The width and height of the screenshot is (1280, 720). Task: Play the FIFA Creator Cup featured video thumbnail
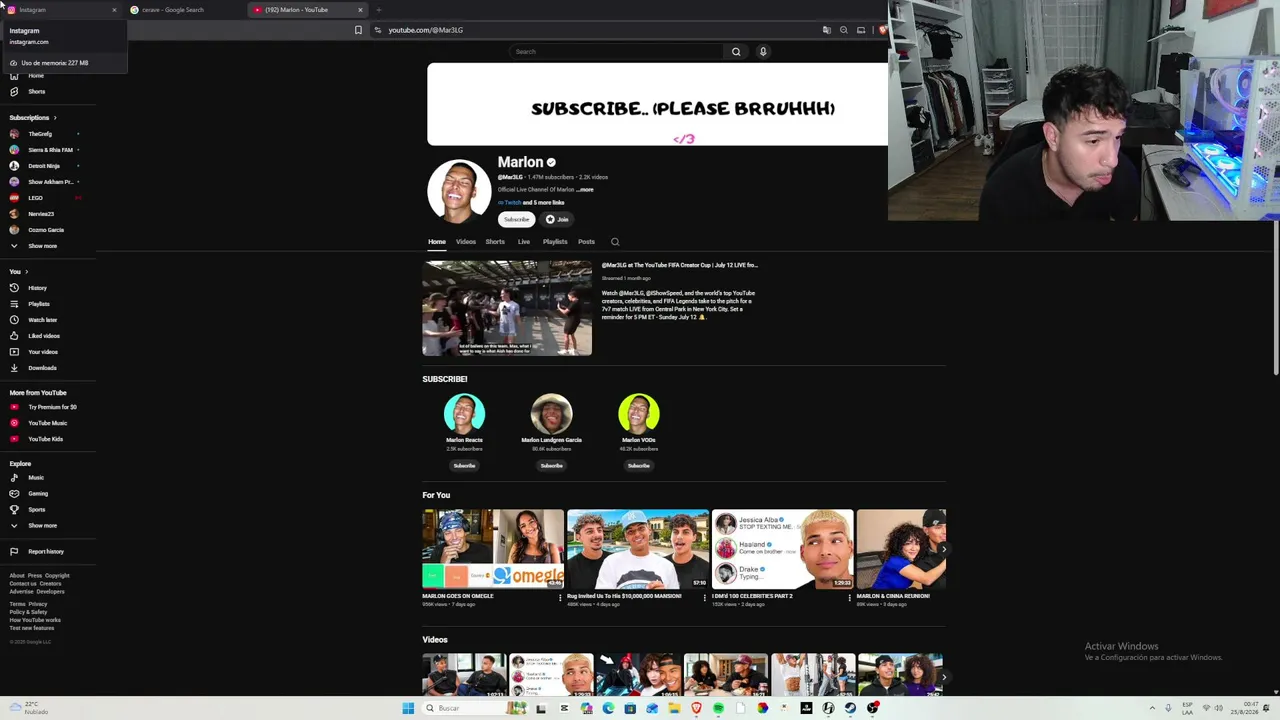tap(507, 308)
